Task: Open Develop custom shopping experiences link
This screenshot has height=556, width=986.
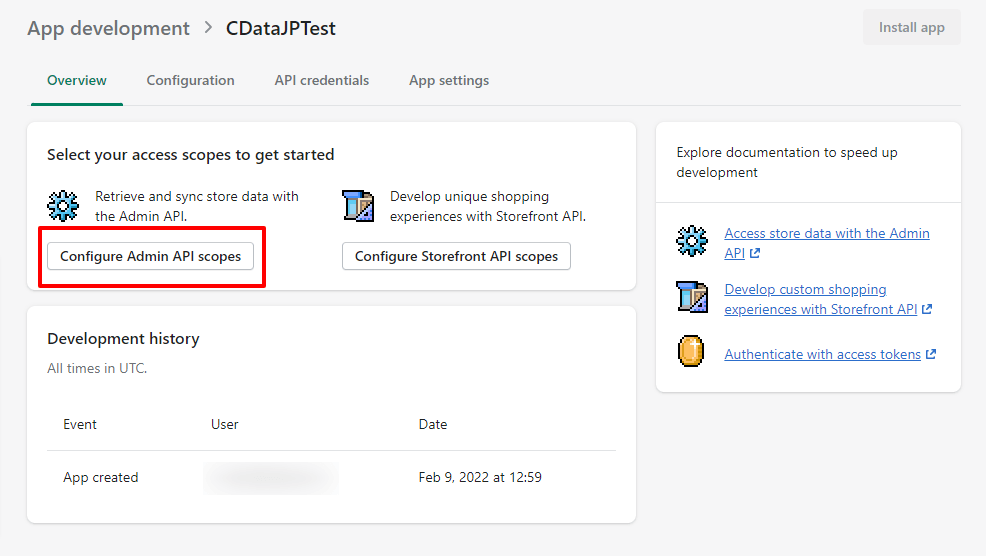Action: point(805,289)
